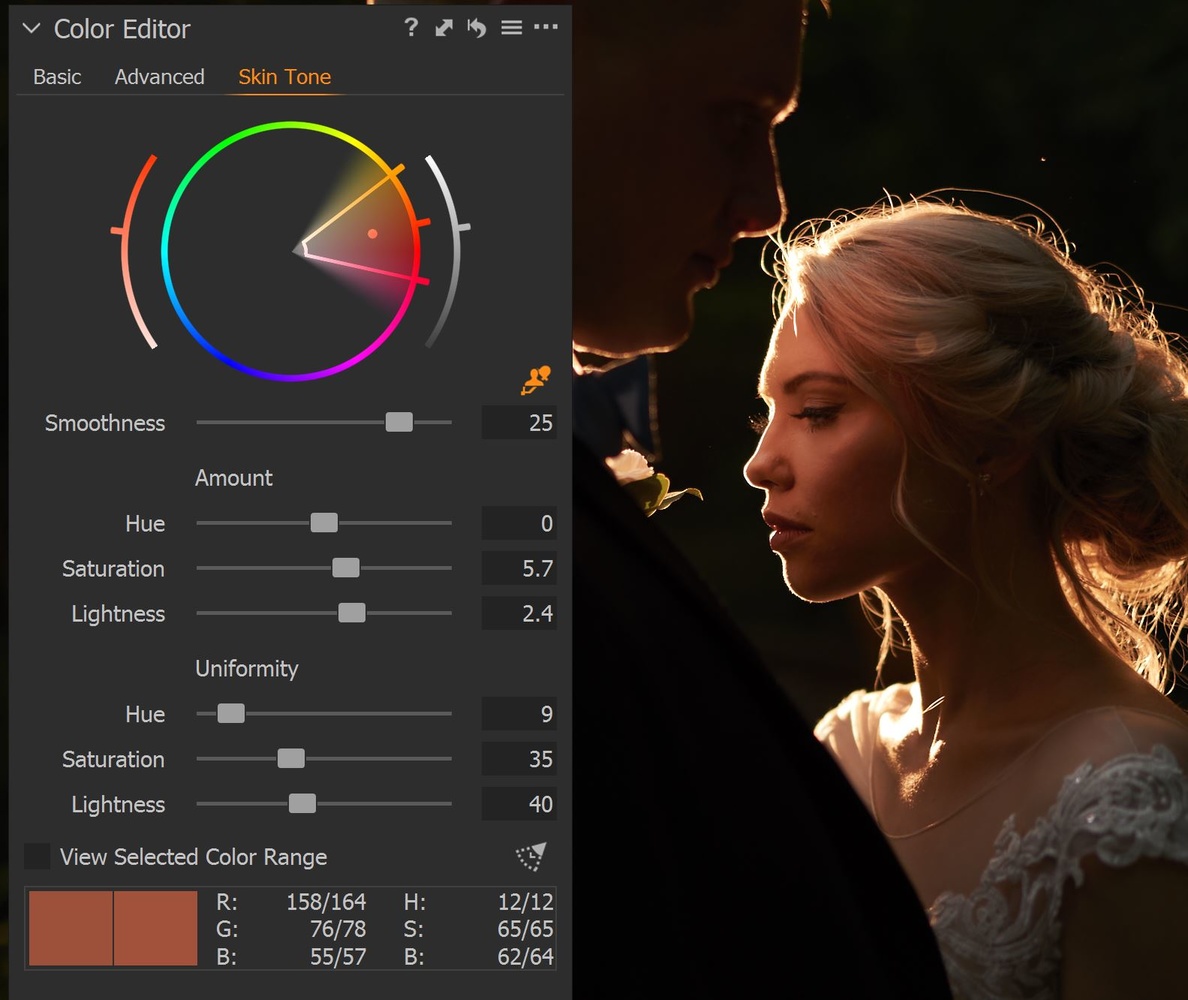Click the orange dot on color wheel

372,234
